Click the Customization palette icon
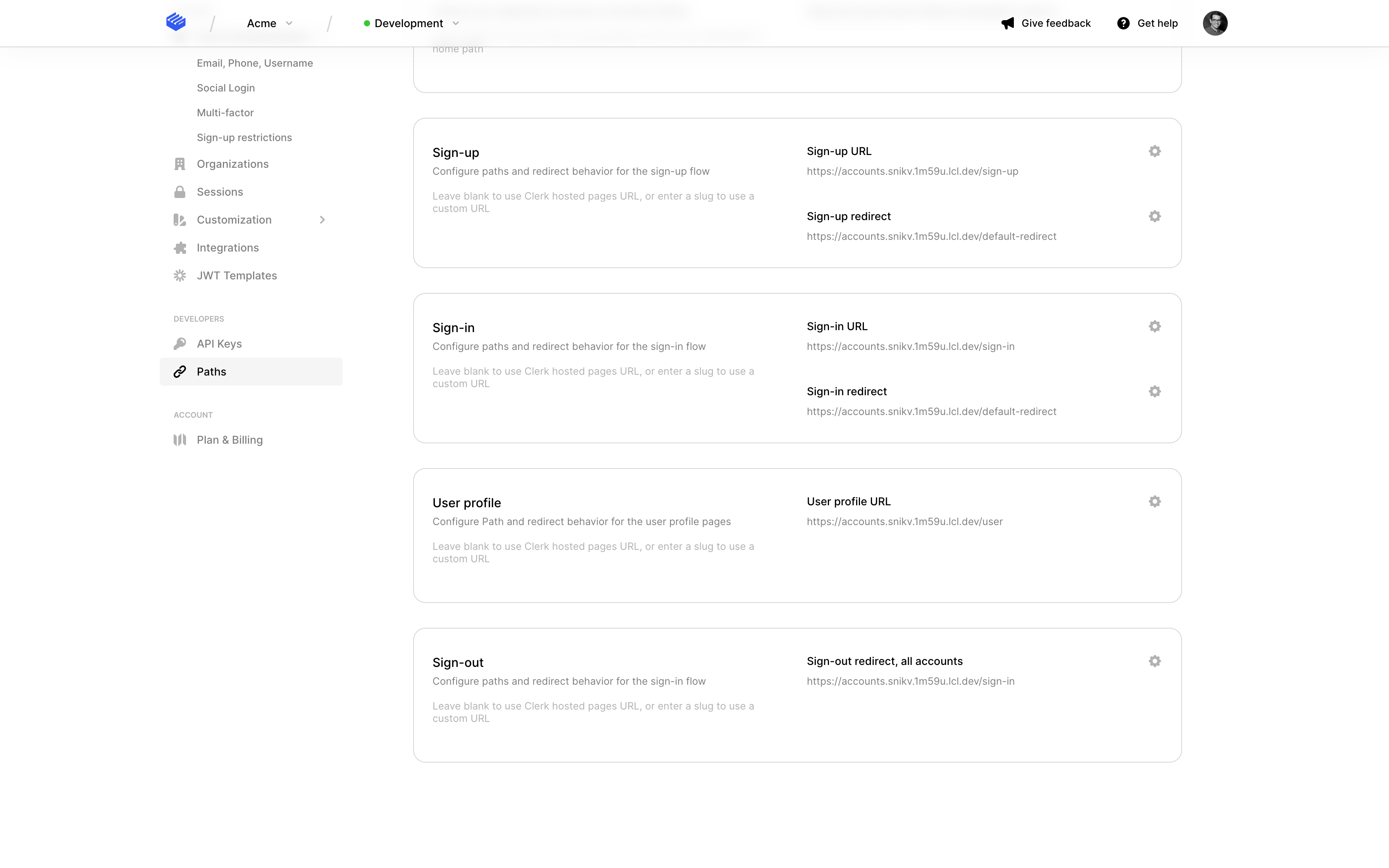Viewport: 1389px width, 868px height. [180, 220]
